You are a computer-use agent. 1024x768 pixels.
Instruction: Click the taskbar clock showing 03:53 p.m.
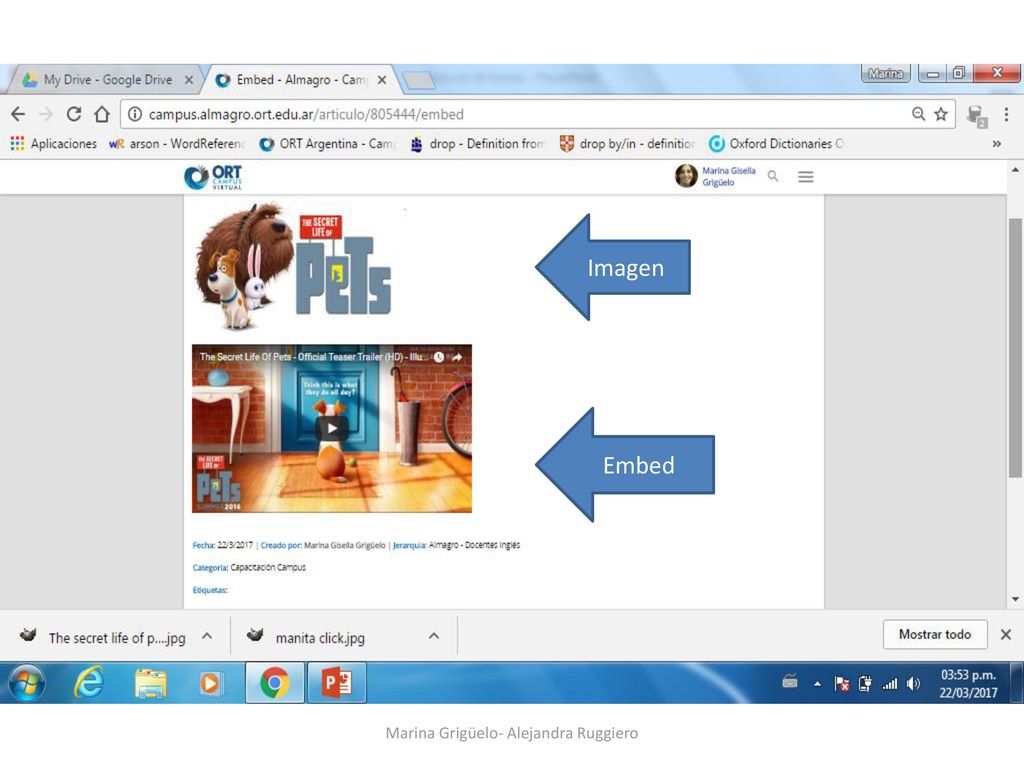coord(968,684)
